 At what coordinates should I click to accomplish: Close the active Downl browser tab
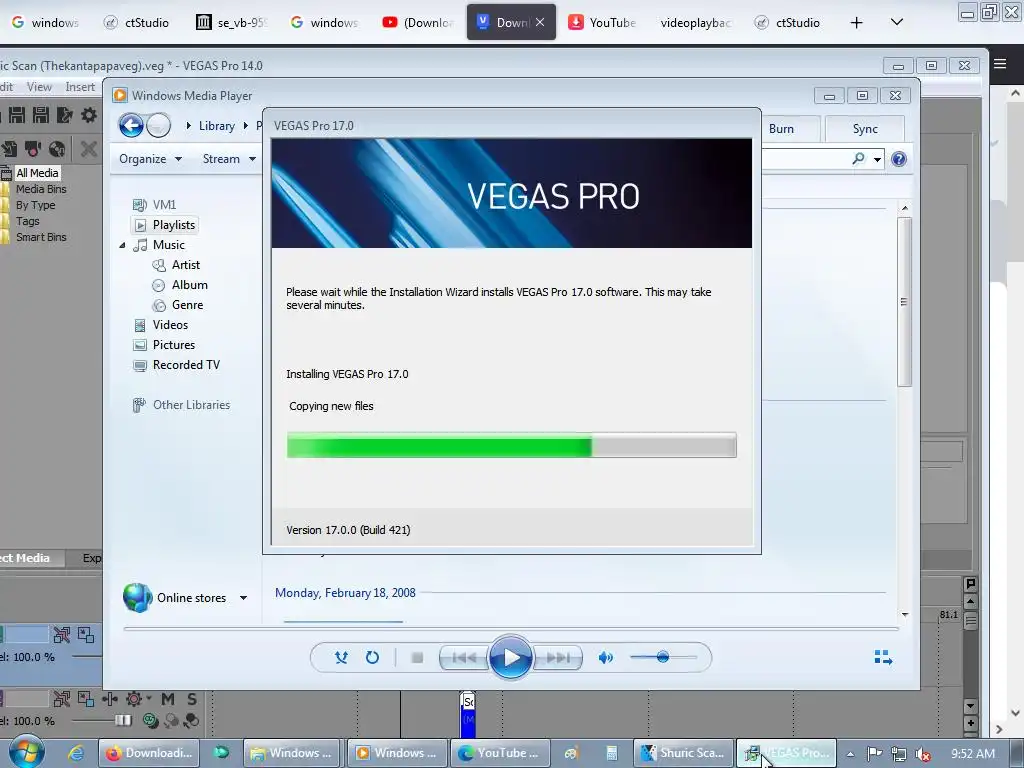539,22
